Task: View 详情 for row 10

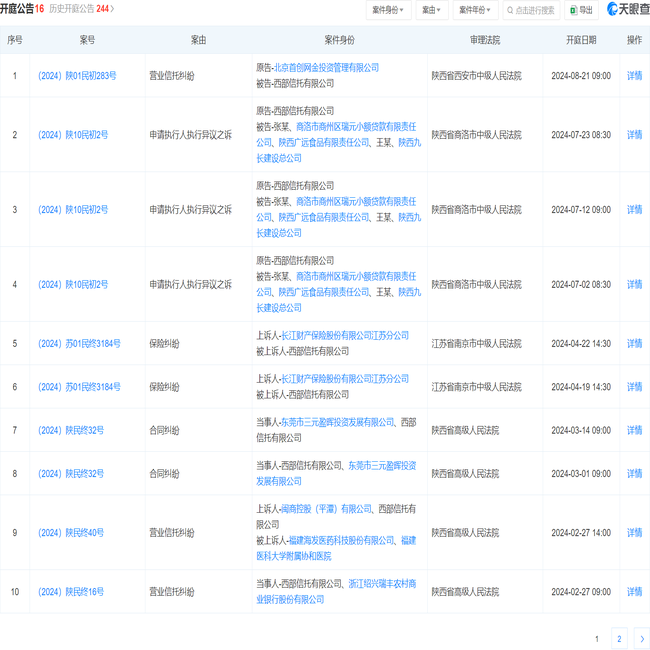Action: coord(634,592)
